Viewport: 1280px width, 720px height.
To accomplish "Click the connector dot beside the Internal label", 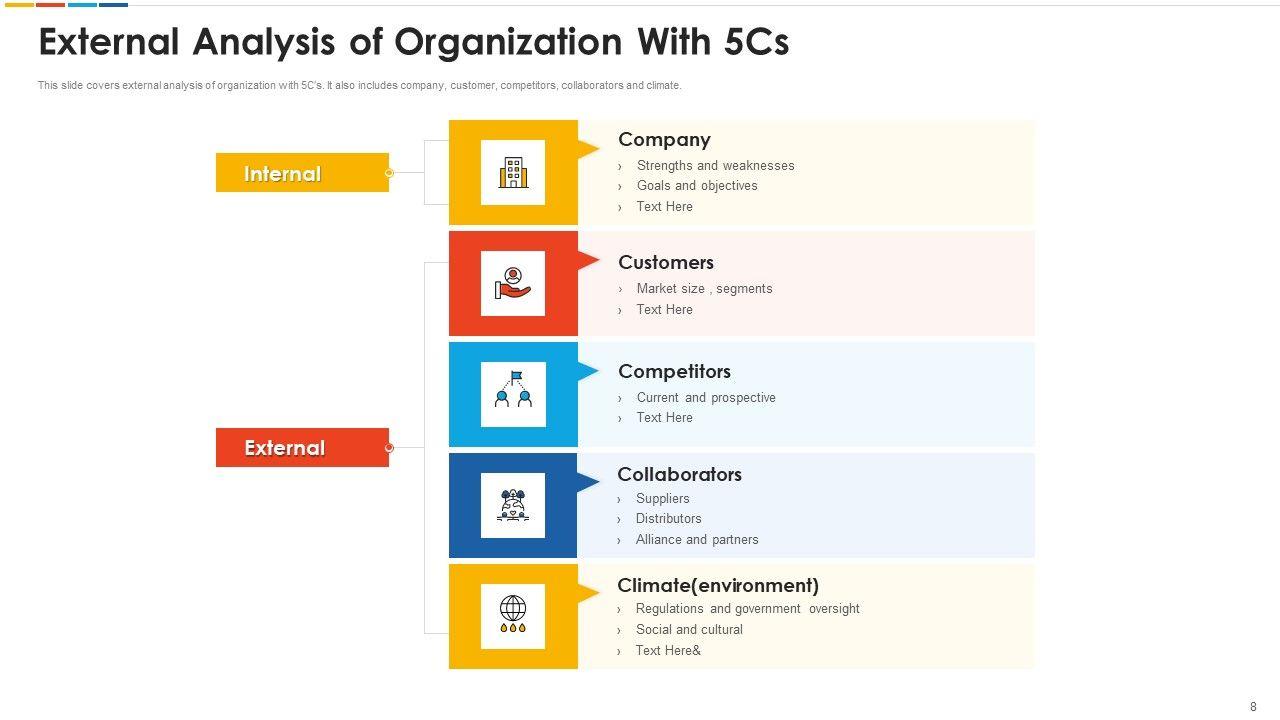I will pos(389,173).
